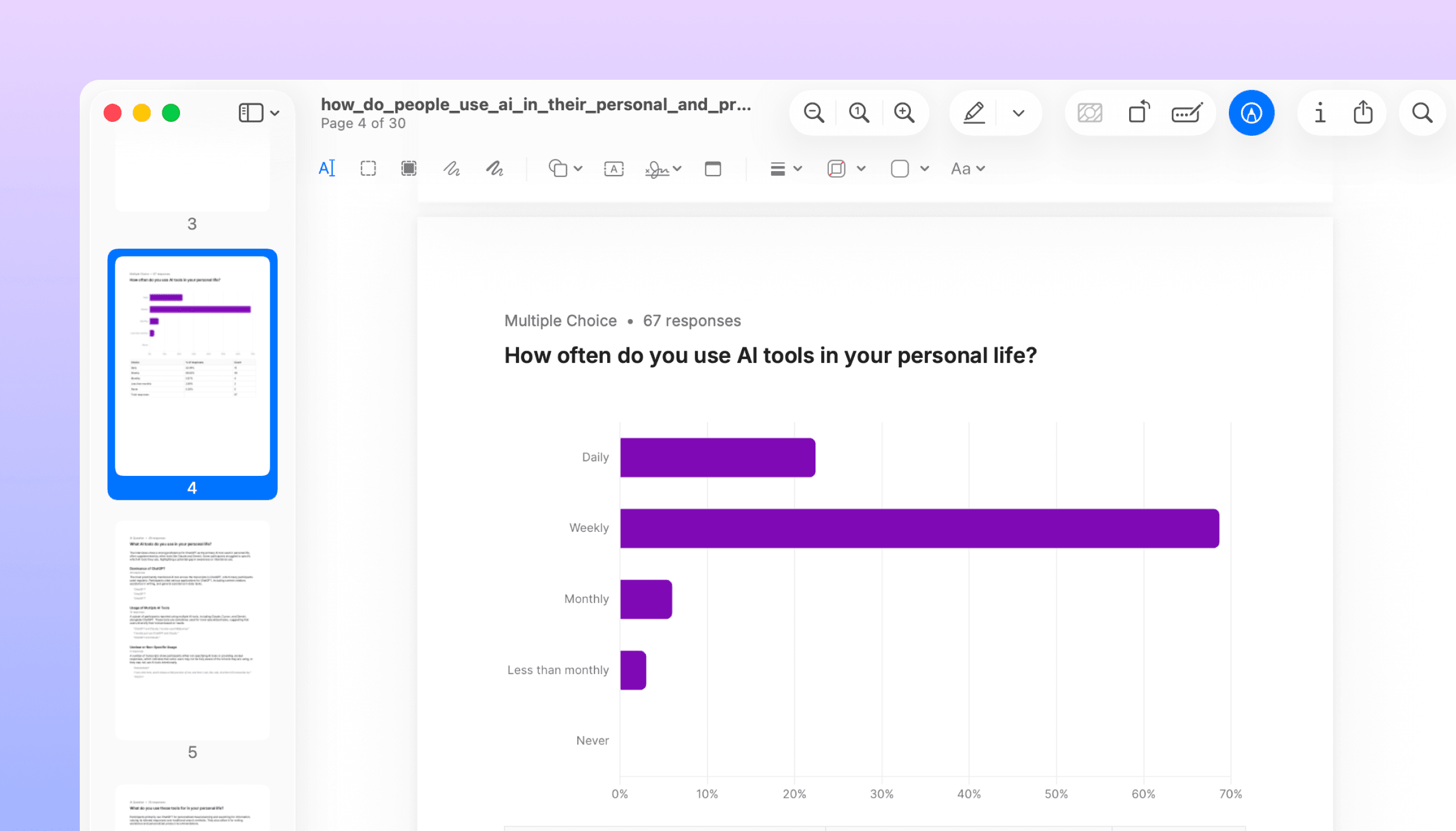Open the Aa text style menu
This screenshot has width=1456, height=831.
tap(967, 168)
